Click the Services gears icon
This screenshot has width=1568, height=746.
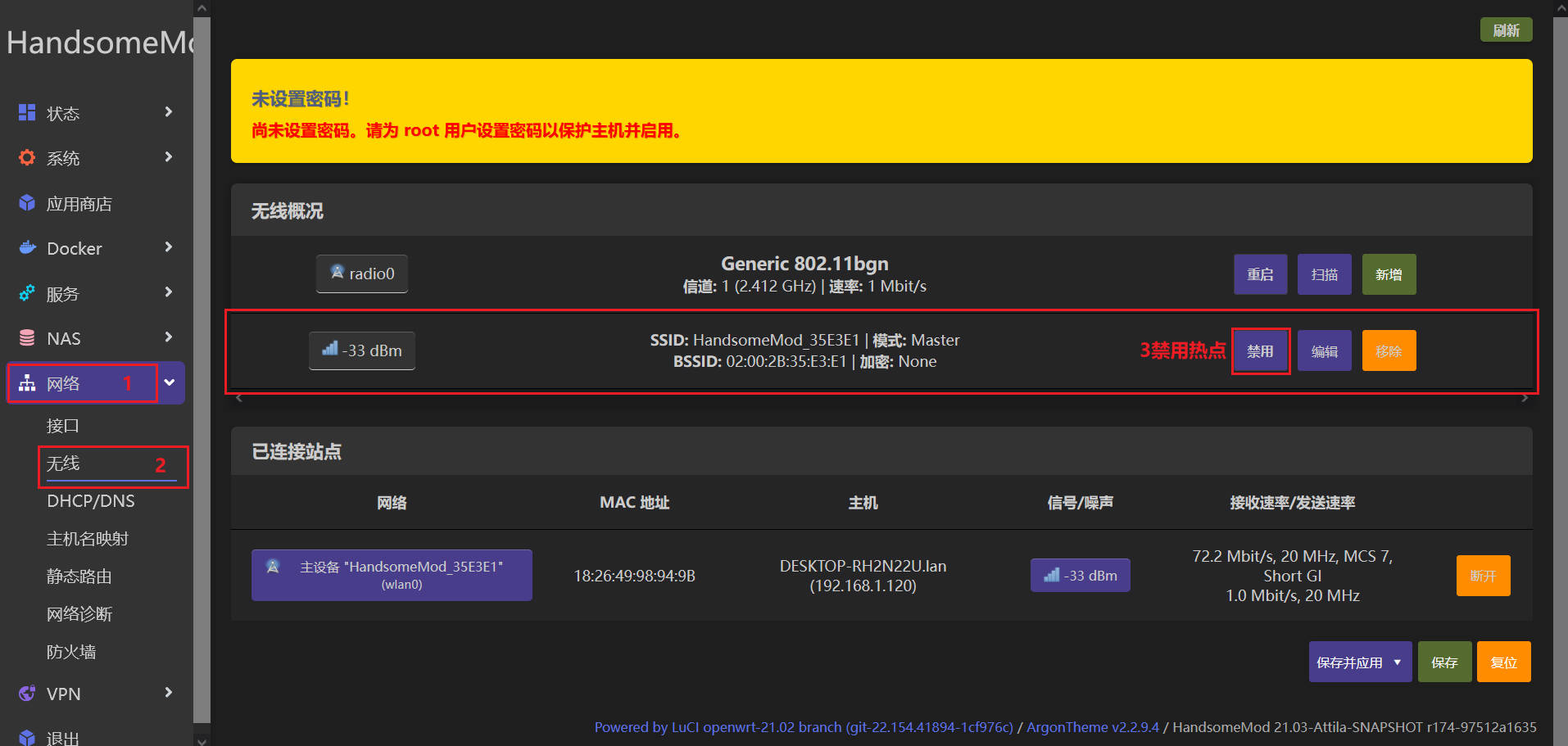tap(27, 293)
